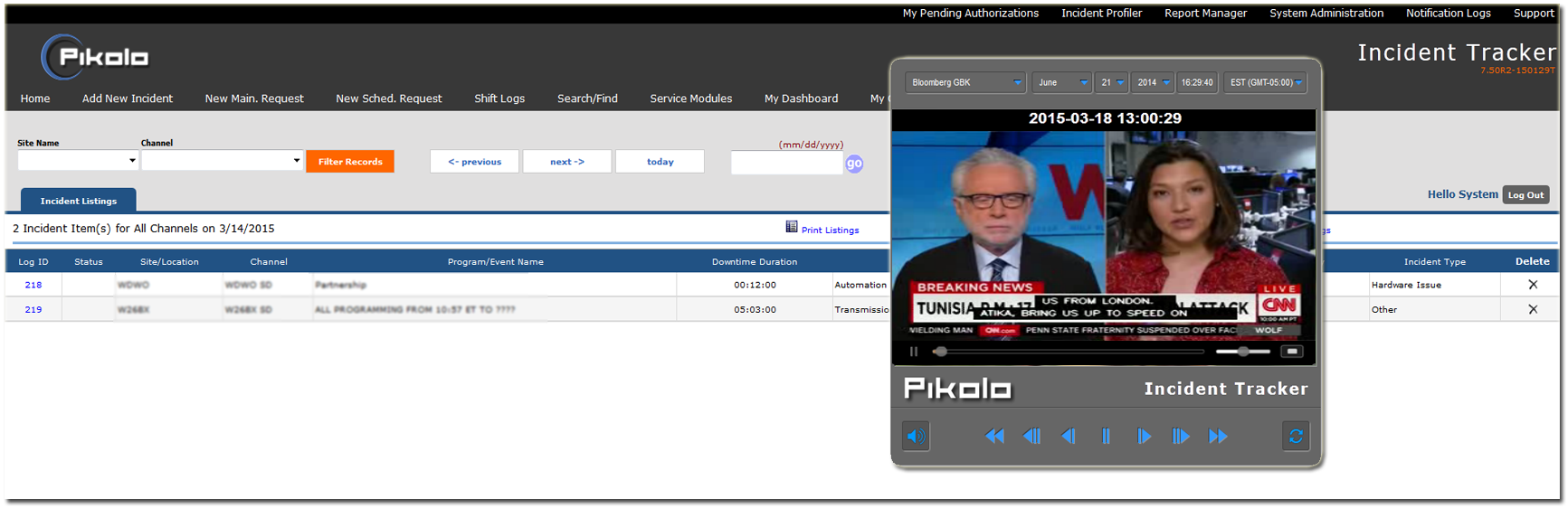Delete incident 219 with its X icon
Screen dimensions: 1568x508
tap(1533, 309)
